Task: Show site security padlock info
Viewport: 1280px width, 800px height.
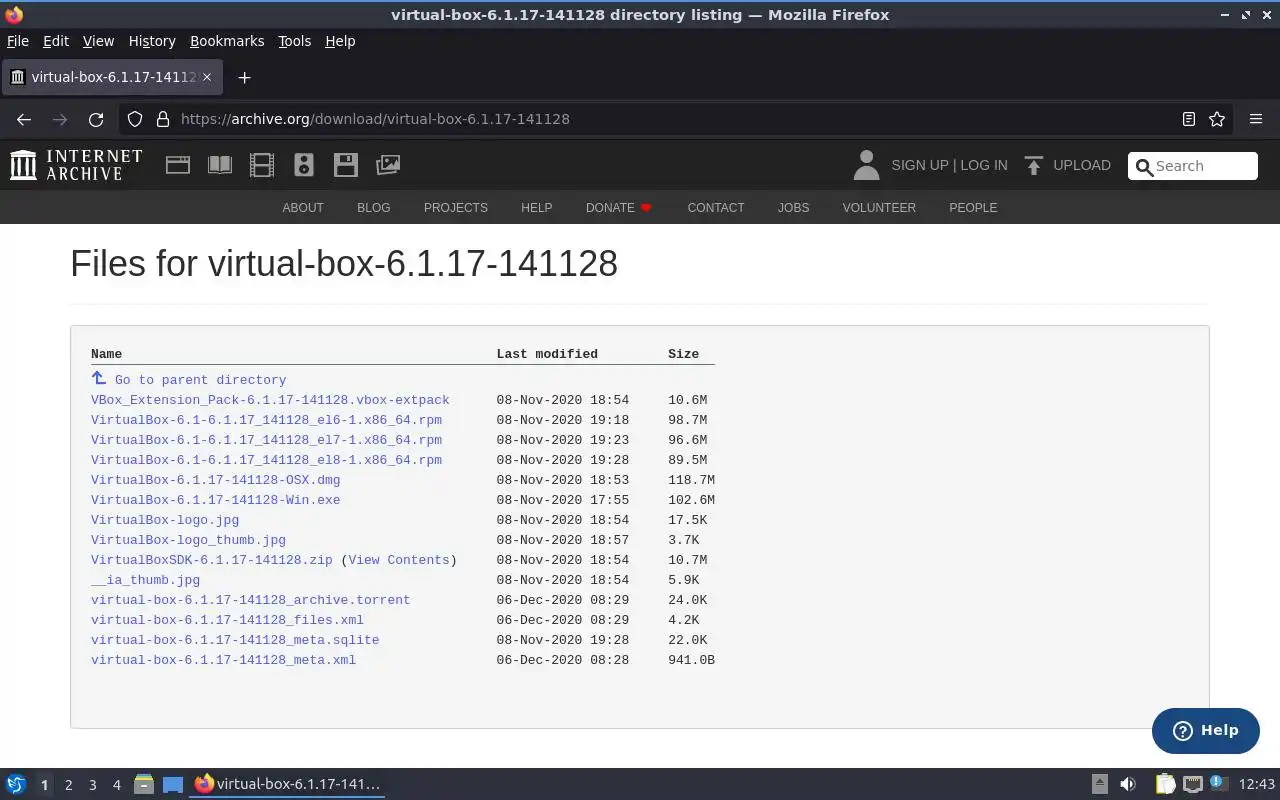Action: coord(163,119)
